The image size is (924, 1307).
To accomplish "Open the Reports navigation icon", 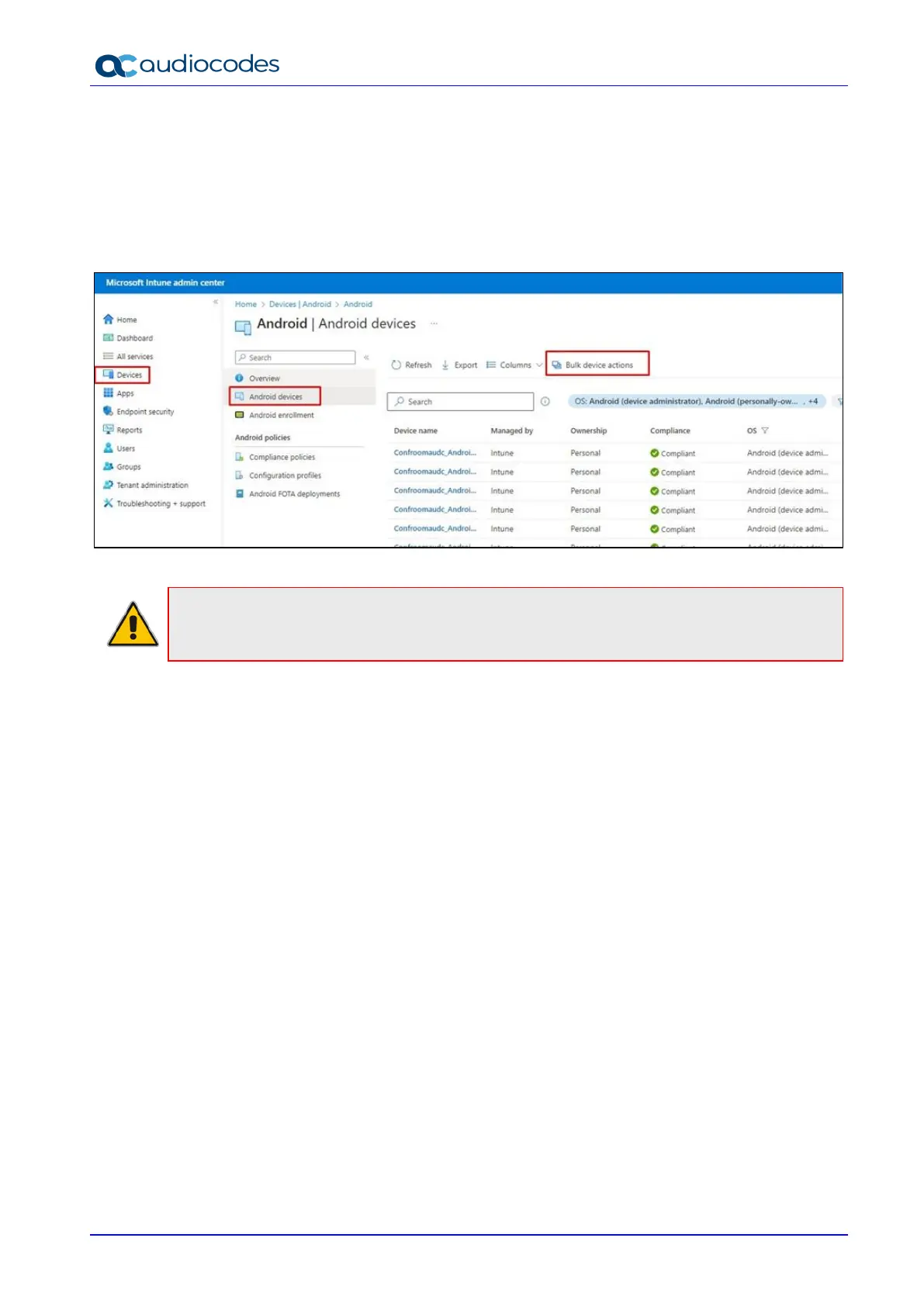I will pos(109,430).
